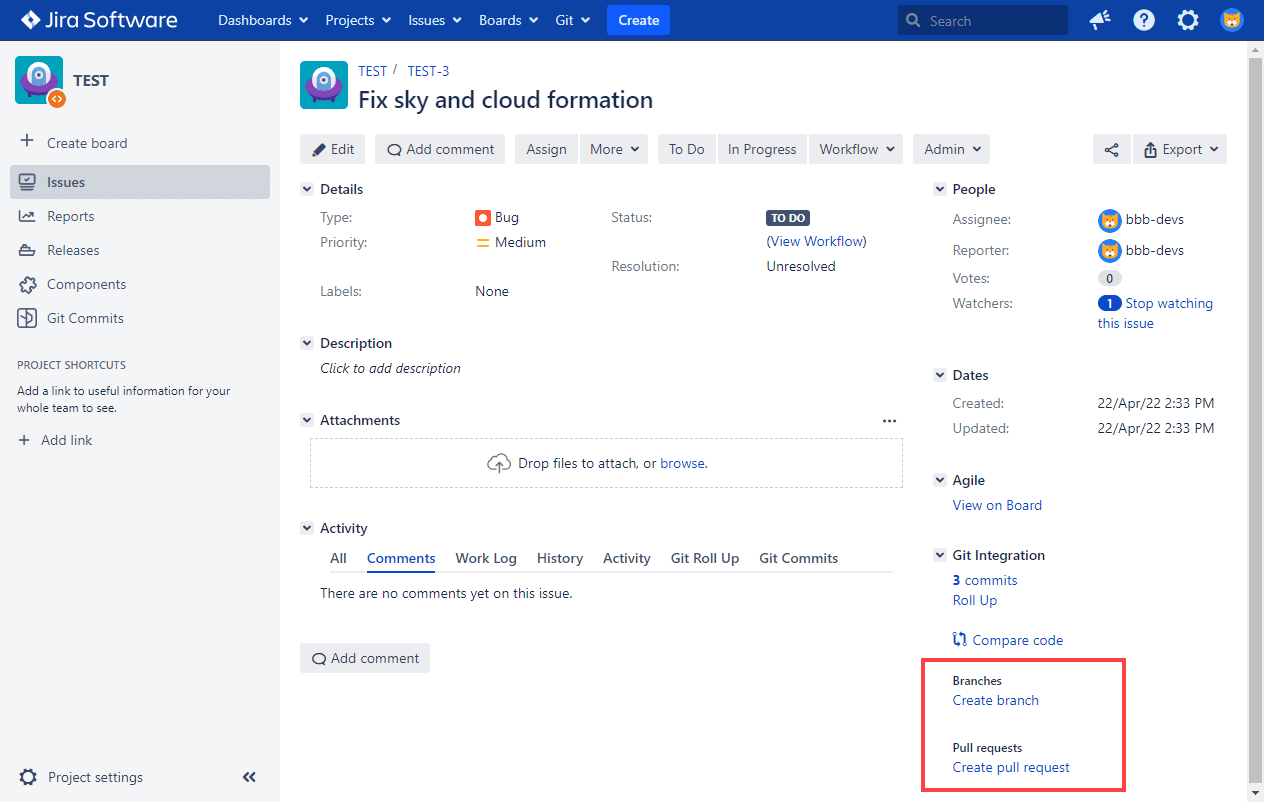
Task: Collapse the sidebar with double-chevron icon
Action: click(x=249, y=777)
